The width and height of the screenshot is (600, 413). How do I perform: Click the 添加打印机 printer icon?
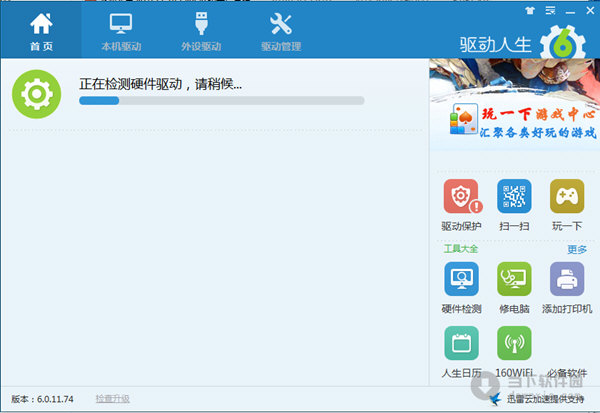[x=567, y=280]
